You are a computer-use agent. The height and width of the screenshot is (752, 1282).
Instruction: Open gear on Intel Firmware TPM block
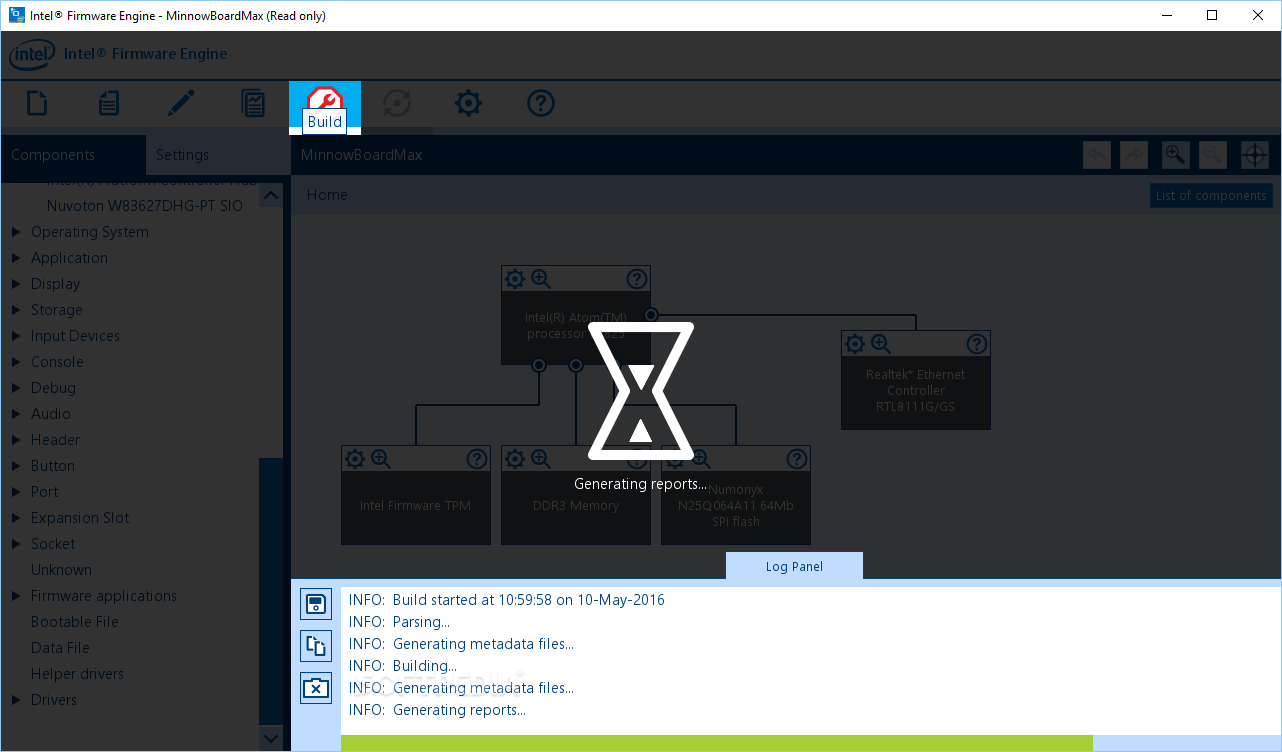[355, 459]
